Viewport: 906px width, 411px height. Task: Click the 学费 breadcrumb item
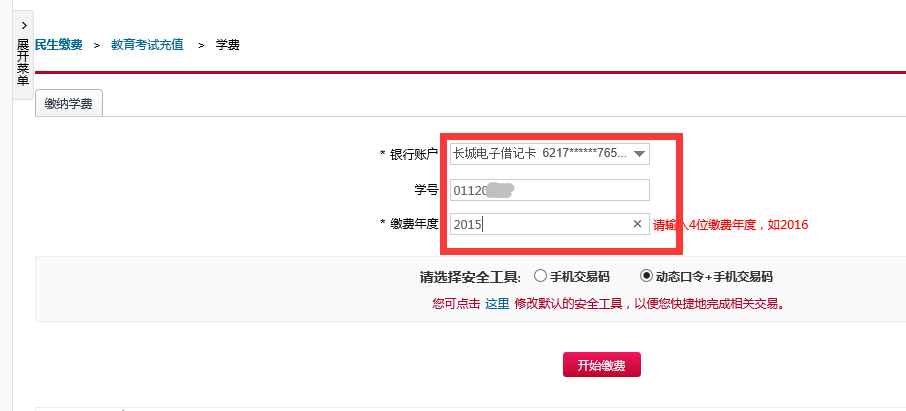point(228,45)
